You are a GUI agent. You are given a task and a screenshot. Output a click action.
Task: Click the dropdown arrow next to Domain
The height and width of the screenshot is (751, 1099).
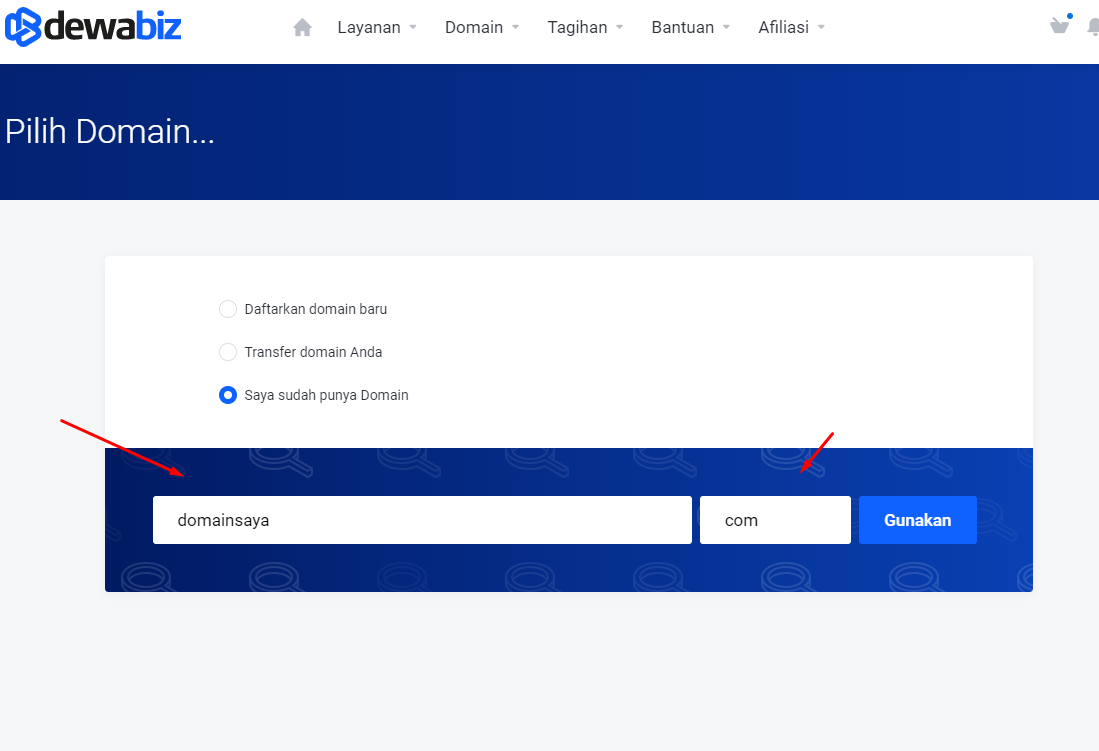coord(516,28)
